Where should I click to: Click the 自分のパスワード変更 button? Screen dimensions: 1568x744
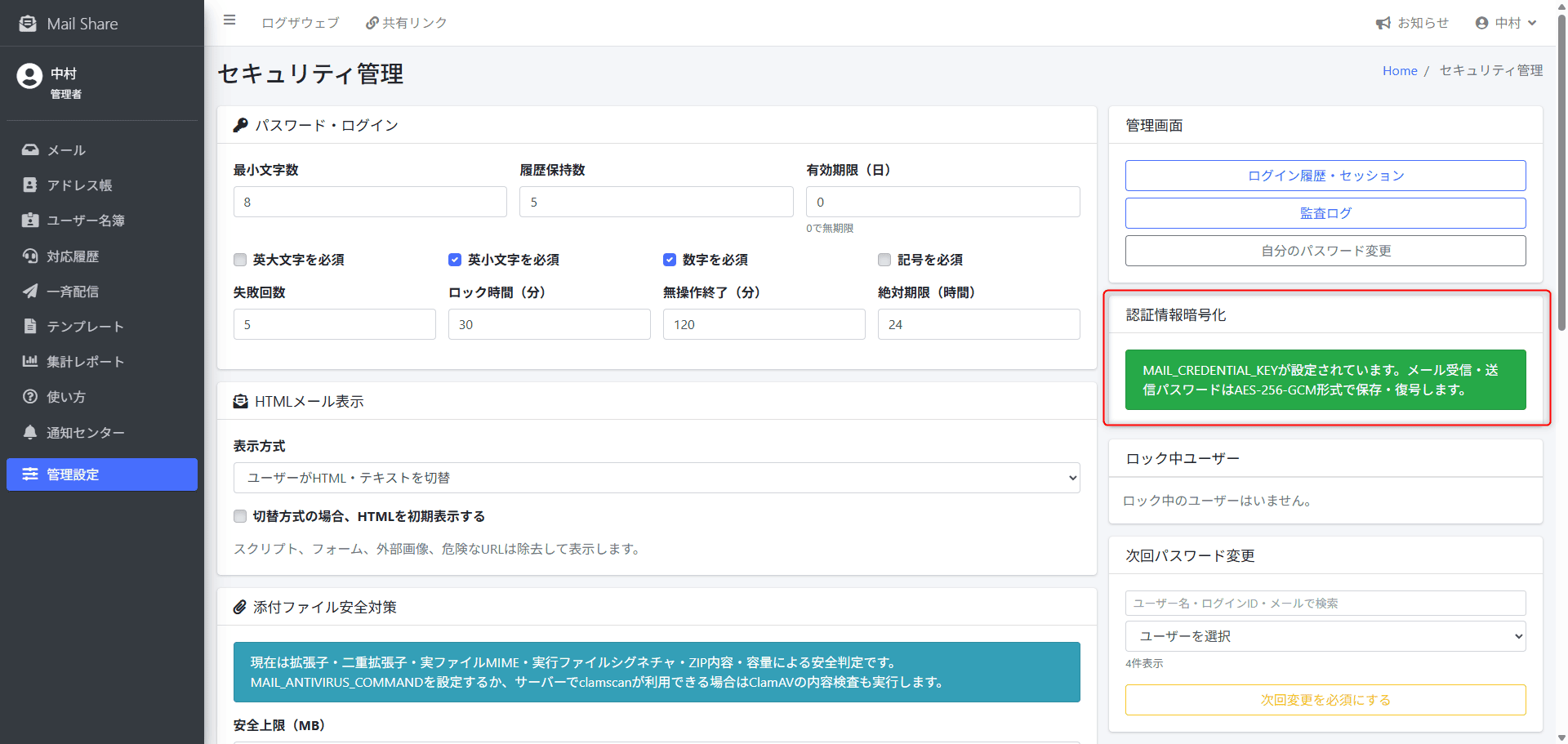pos(1325,251)
